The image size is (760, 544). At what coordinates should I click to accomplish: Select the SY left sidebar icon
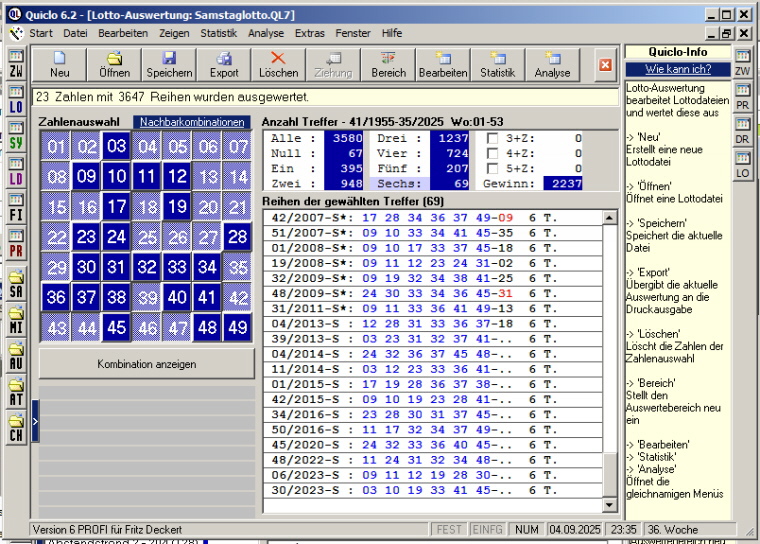16,136
